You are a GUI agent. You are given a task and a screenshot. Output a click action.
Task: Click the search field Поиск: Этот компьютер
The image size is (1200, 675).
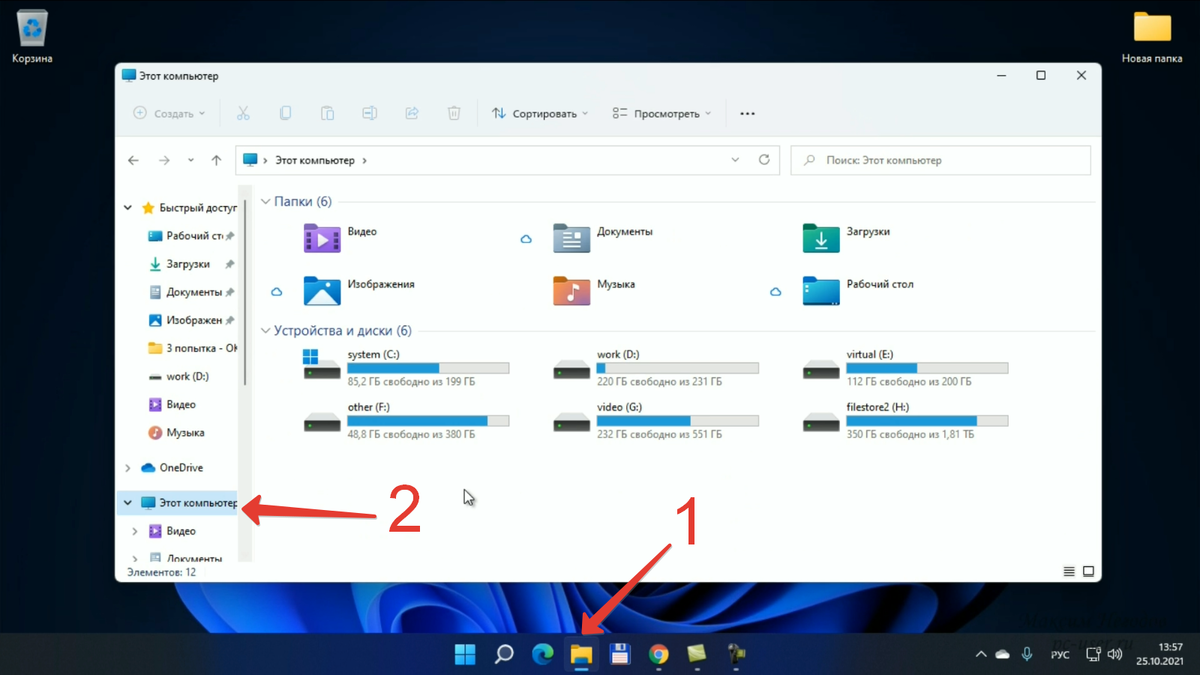coord(940,160)
